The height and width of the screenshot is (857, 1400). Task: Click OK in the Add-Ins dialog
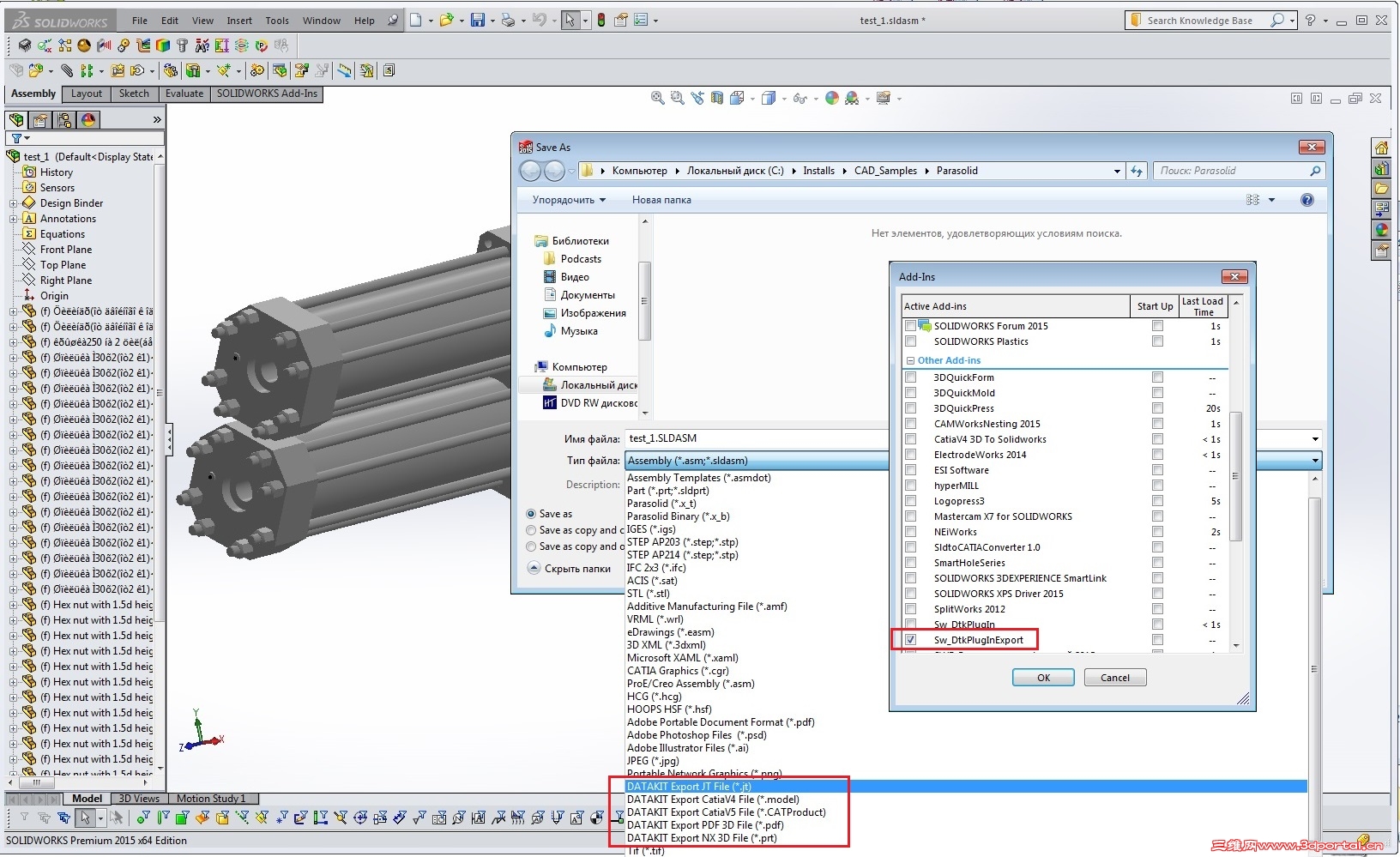click(x=1043, y=678)
